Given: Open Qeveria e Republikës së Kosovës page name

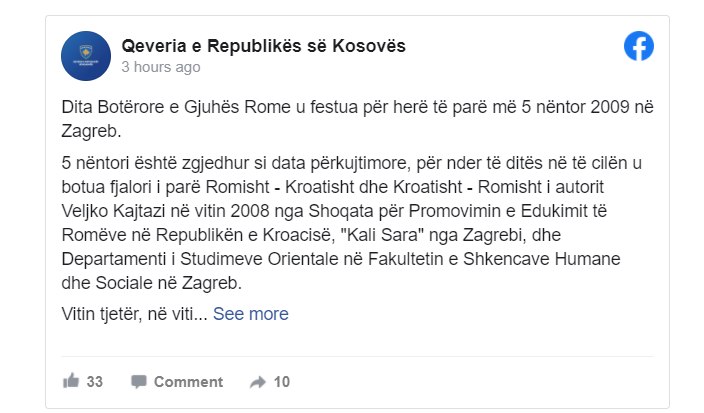Looking at the screenshot, I should tap(263, 46).
